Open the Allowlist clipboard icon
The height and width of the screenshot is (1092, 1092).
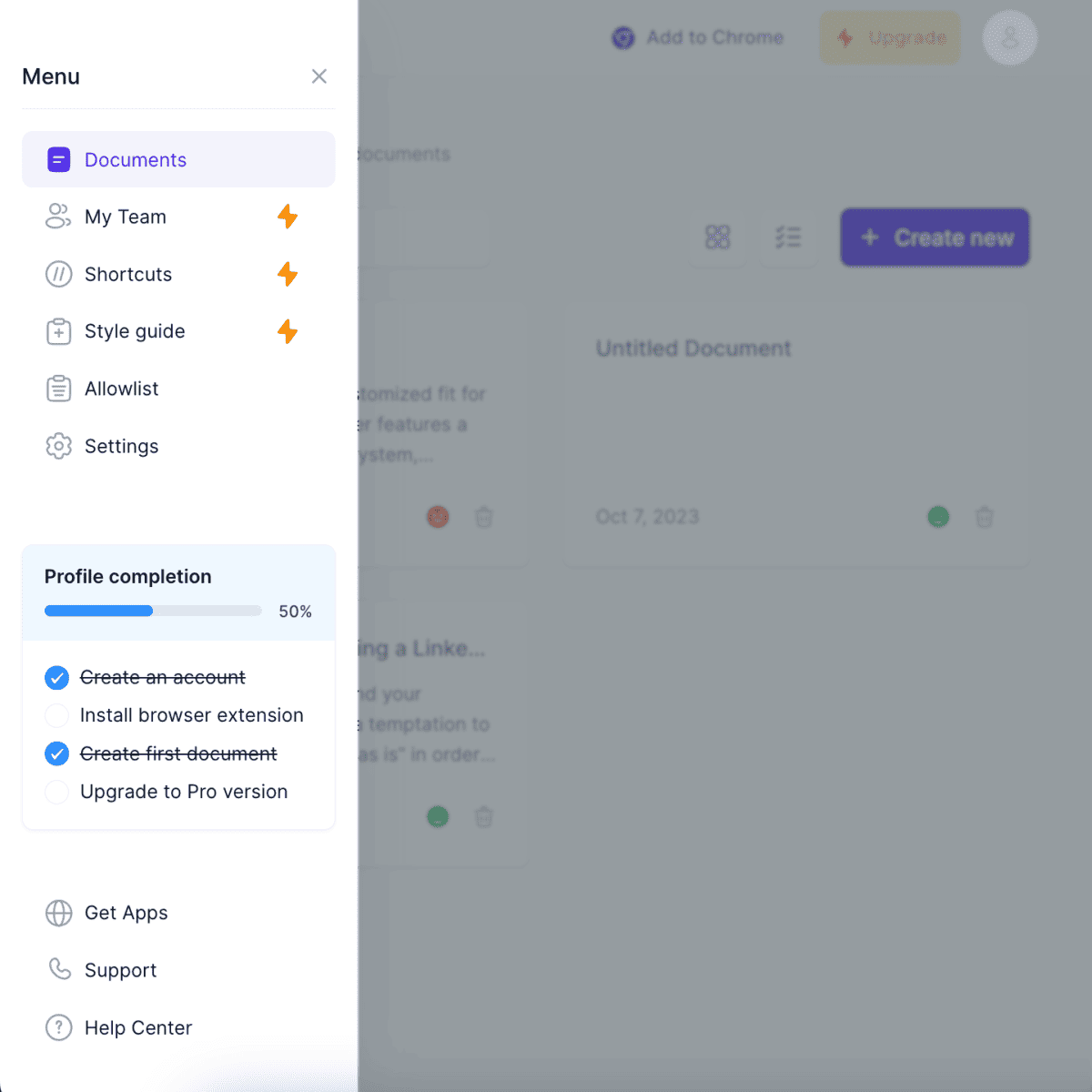pyautogui.click(x=58, y=389)
